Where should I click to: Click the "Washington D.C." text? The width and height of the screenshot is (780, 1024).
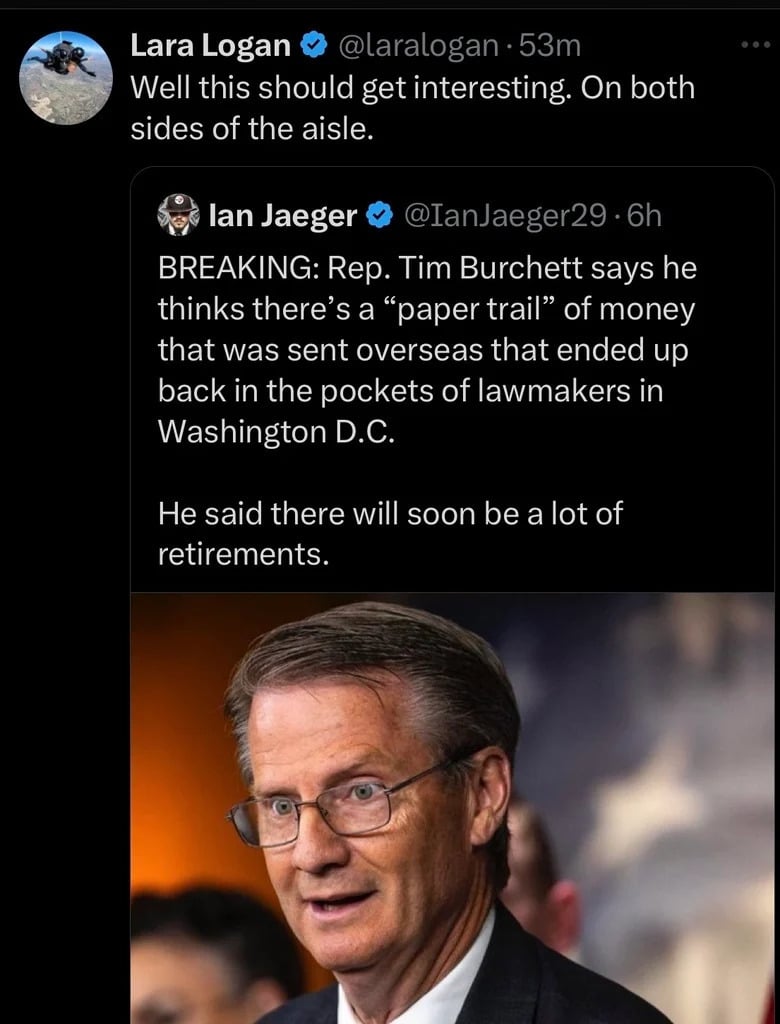pos(277,434)
